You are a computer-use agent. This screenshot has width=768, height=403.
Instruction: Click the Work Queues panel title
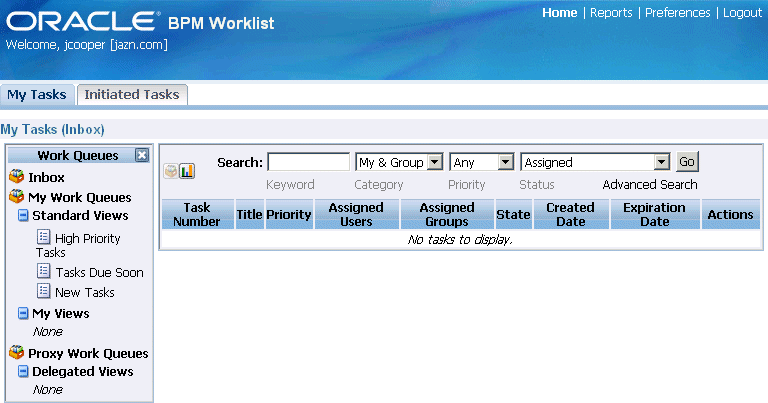point(78,156)
